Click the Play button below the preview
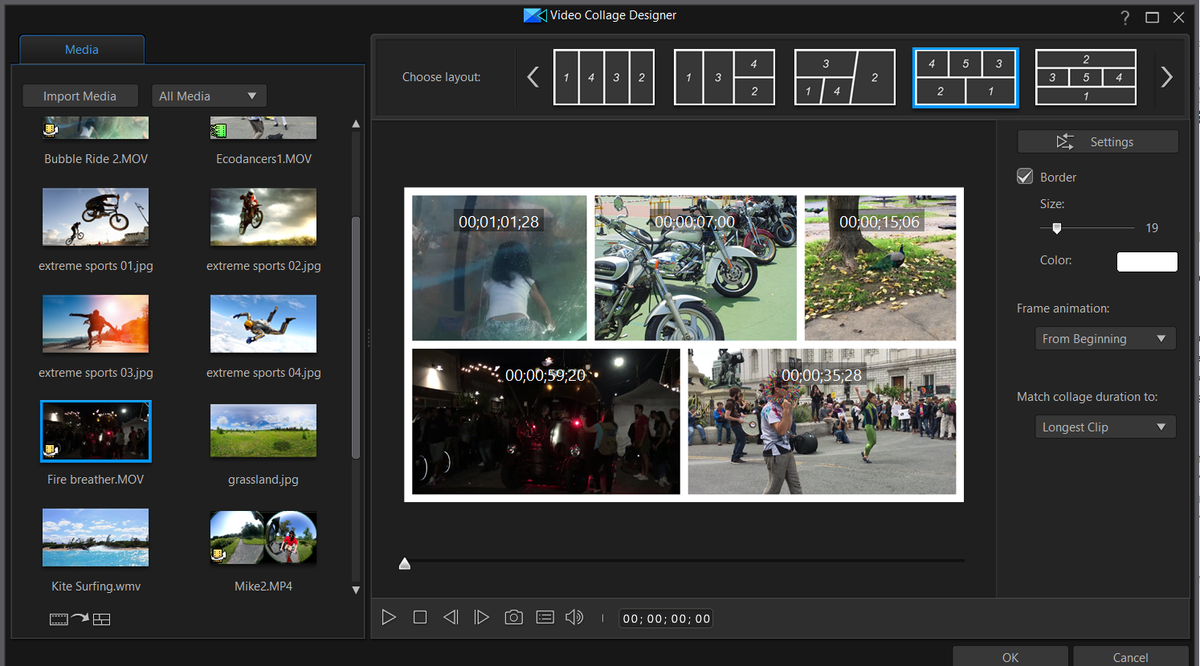Screen dimensions: 1200x666 point(389,617)
